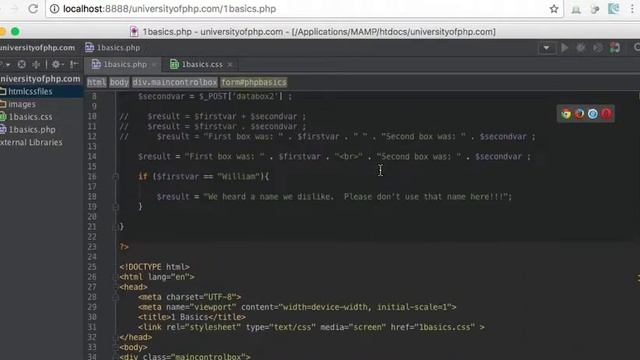
Task: Click the '<meta charset="UTF-8">' line
Action: (x=189, y=297)
